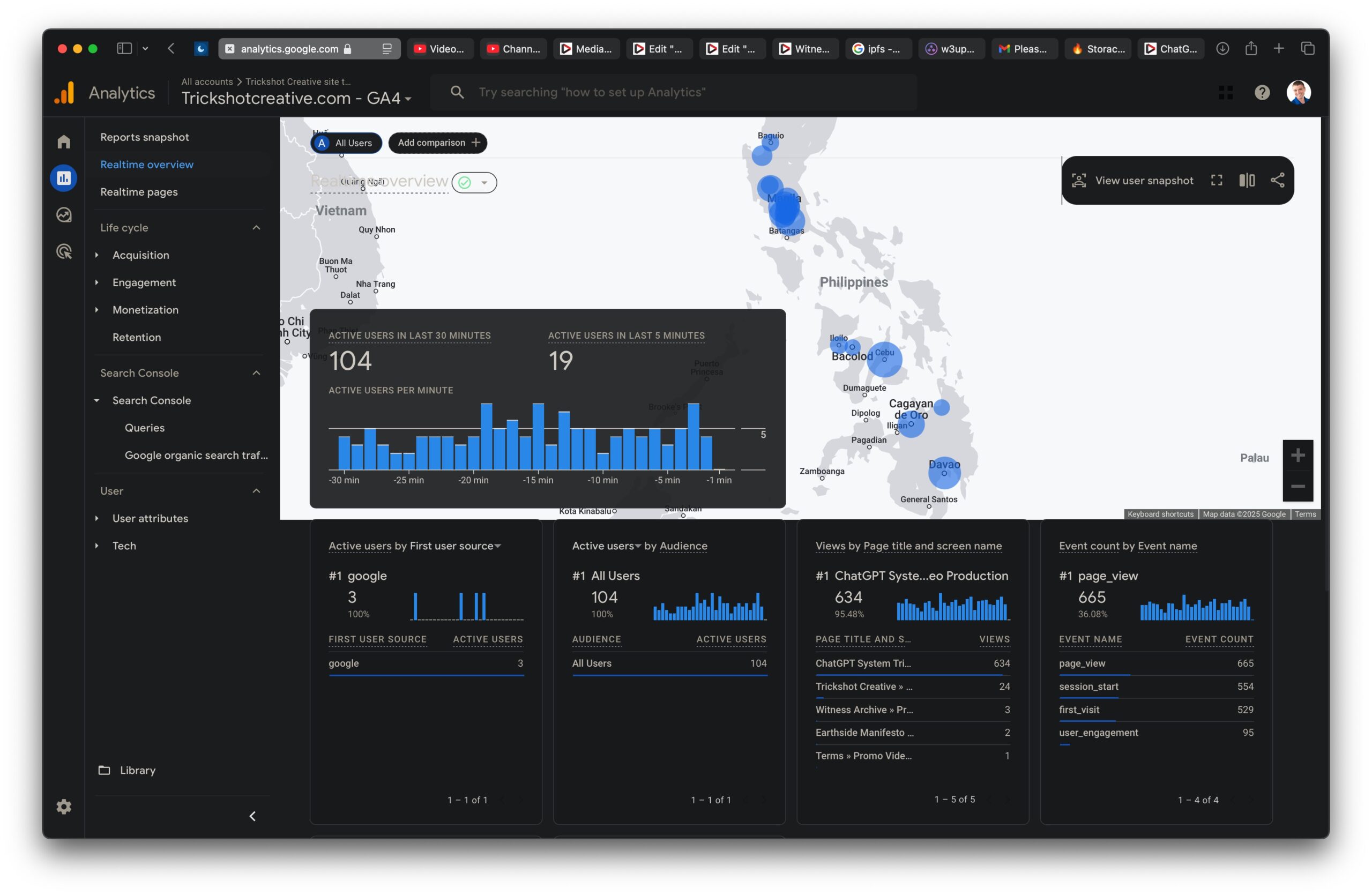The height and width of the screenshot is (895, 1372).
Task: Expand the User attributes item
Action: point(96,518)
